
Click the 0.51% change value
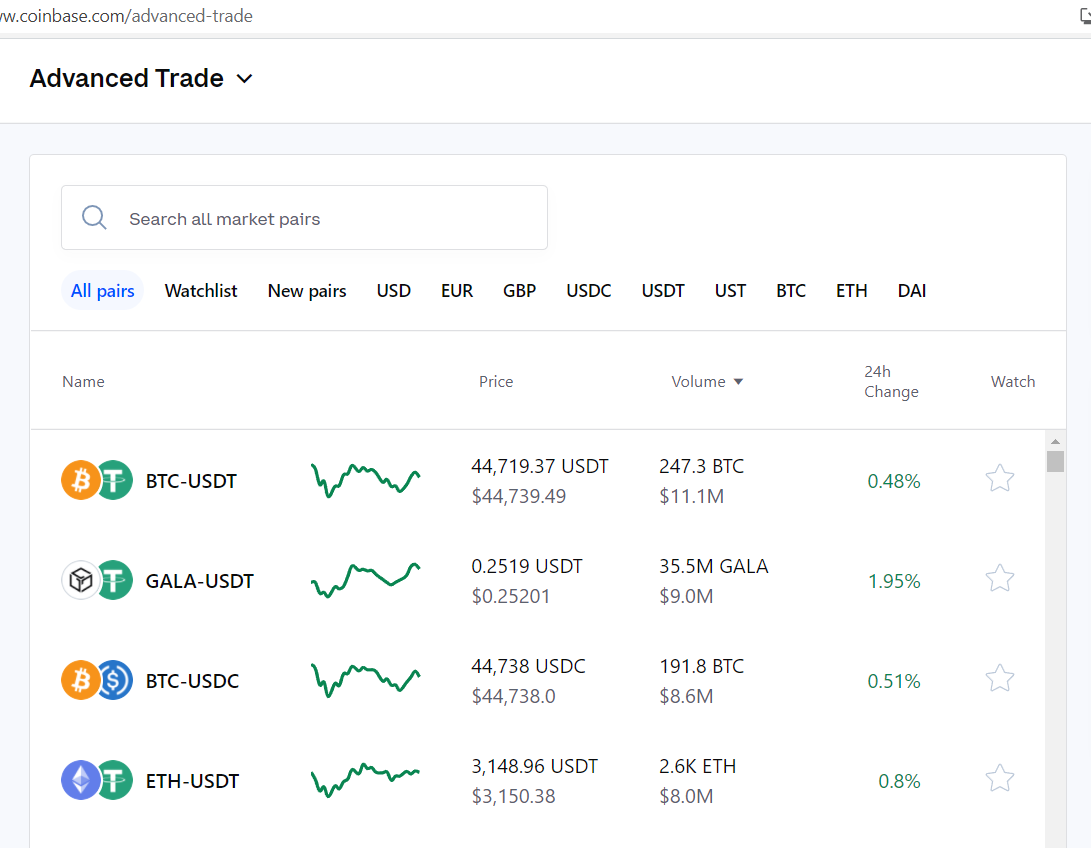click(893, 682)
